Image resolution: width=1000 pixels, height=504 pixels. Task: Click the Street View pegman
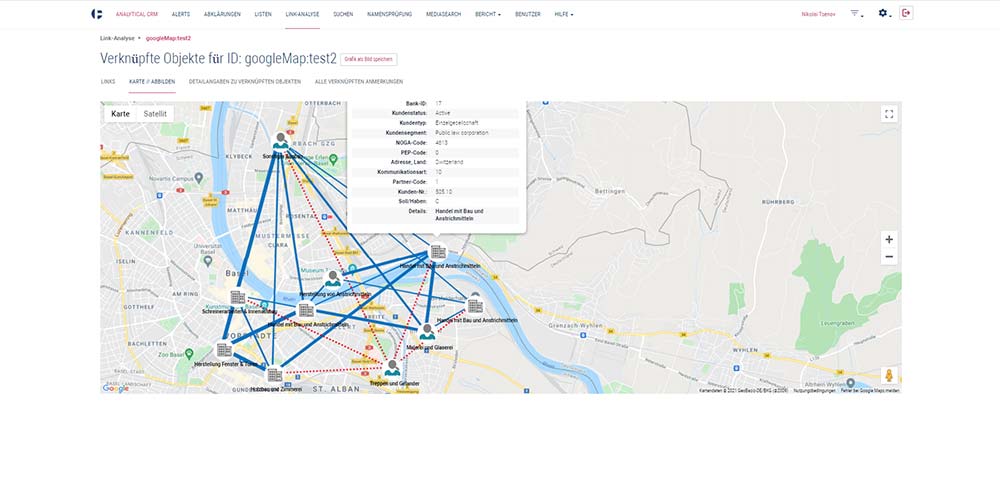pyautogui.click(x=889, y=375)
